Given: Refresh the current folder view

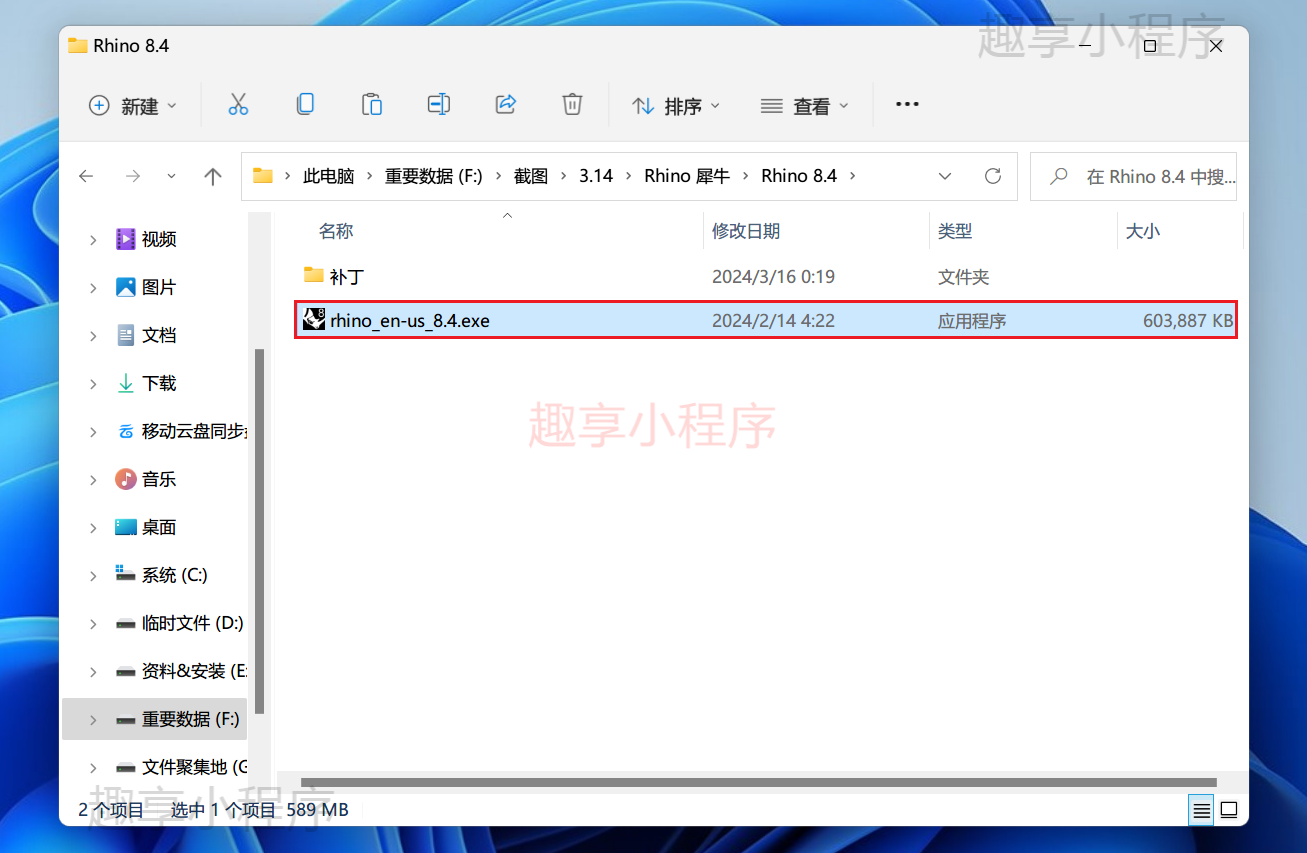Looking at the screenshot, I should click(993, 176).
